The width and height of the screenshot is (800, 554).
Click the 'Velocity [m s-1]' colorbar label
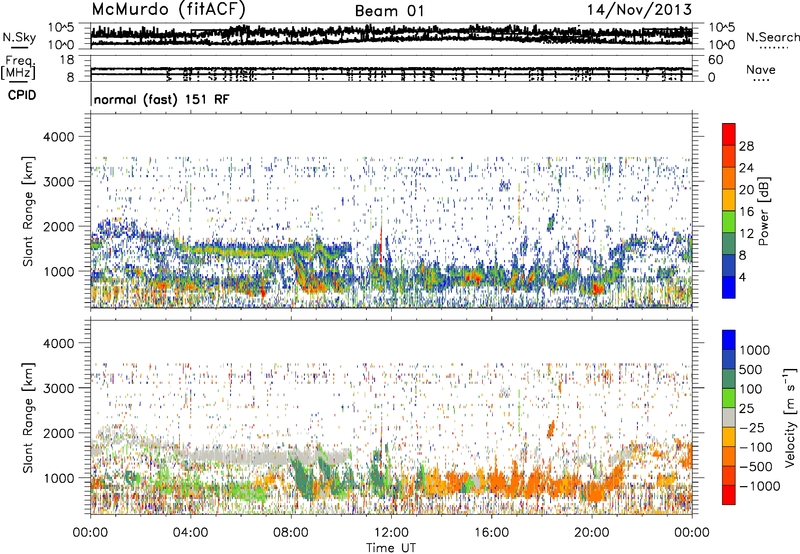790,417
